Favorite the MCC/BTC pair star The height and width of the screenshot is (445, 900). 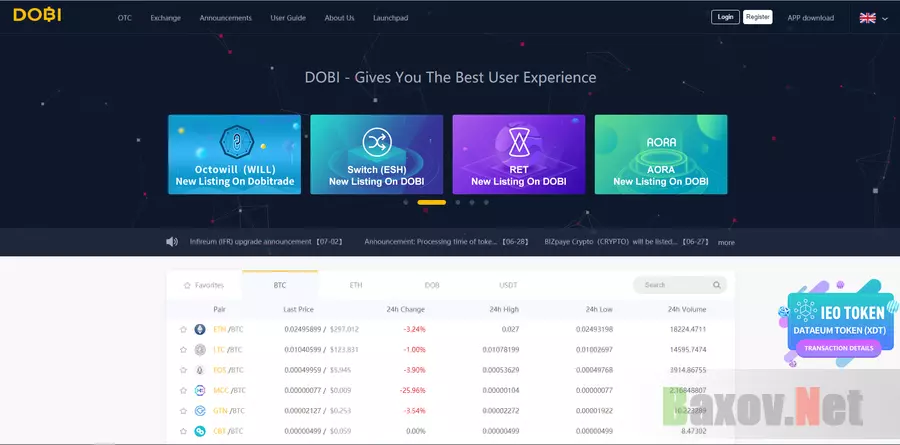183,390
